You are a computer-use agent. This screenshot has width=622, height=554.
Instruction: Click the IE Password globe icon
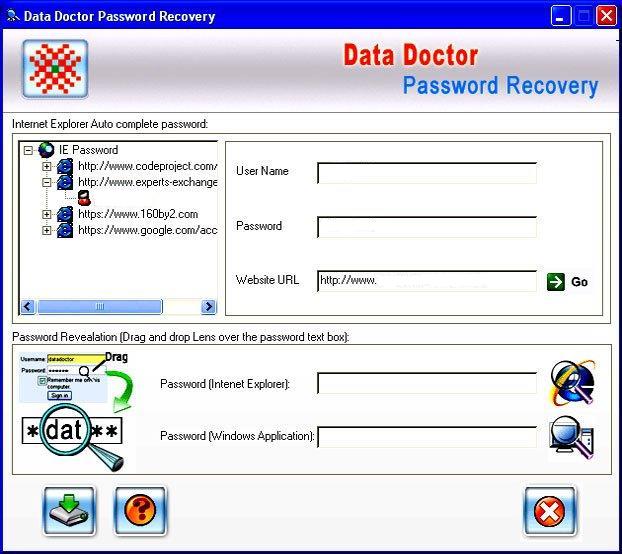(46, 150)
